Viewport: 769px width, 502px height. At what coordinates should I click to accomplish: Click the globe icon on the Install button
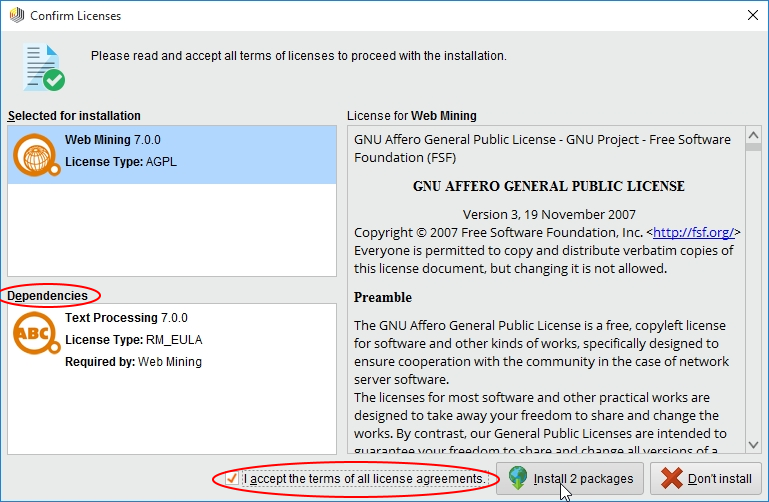[x=517, y=478]
